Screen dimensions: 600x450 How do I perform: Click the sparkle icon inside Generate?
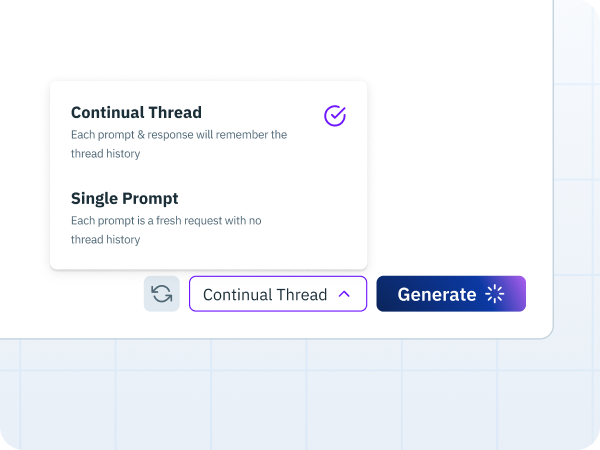click(495, 294)
